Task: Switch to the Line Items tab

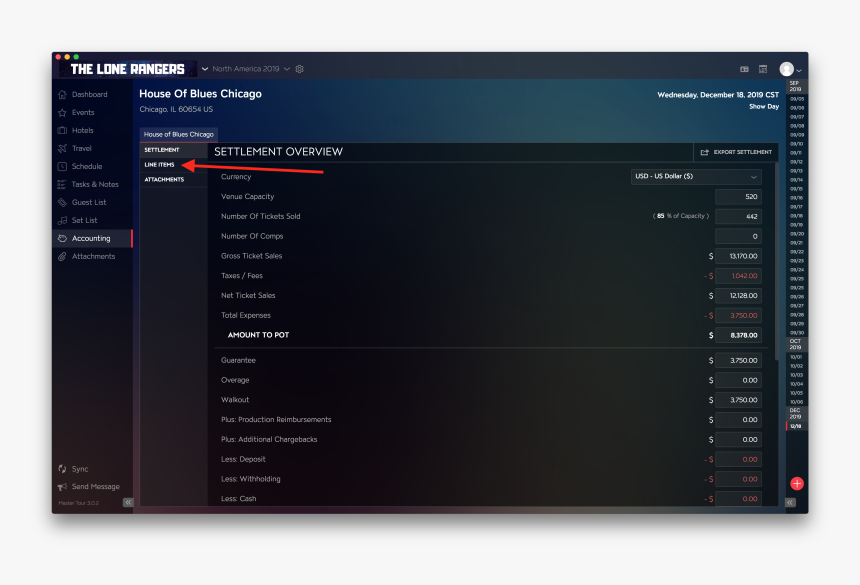Action: click(x=159, y=164)
